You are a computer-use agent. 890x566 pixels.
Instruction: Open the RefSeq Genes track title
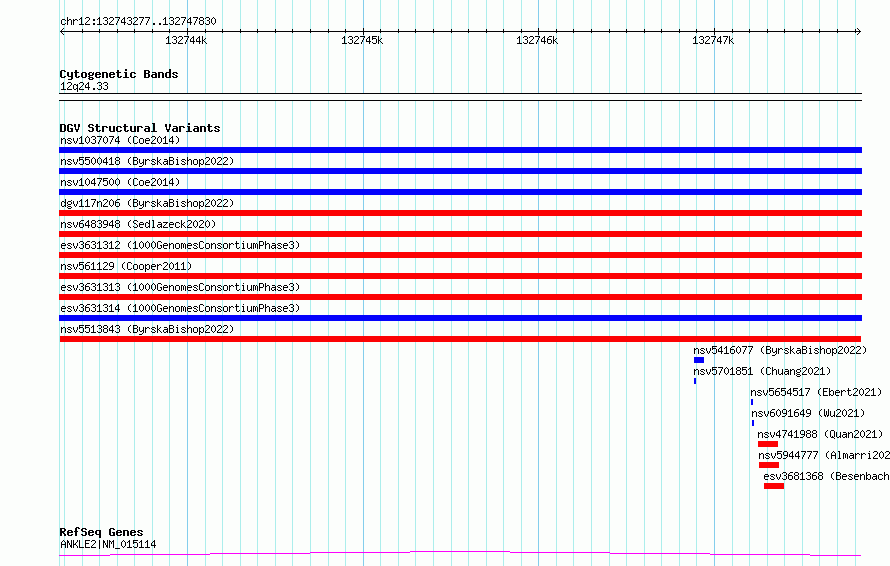pyautogui.click(x=101, y=532)
